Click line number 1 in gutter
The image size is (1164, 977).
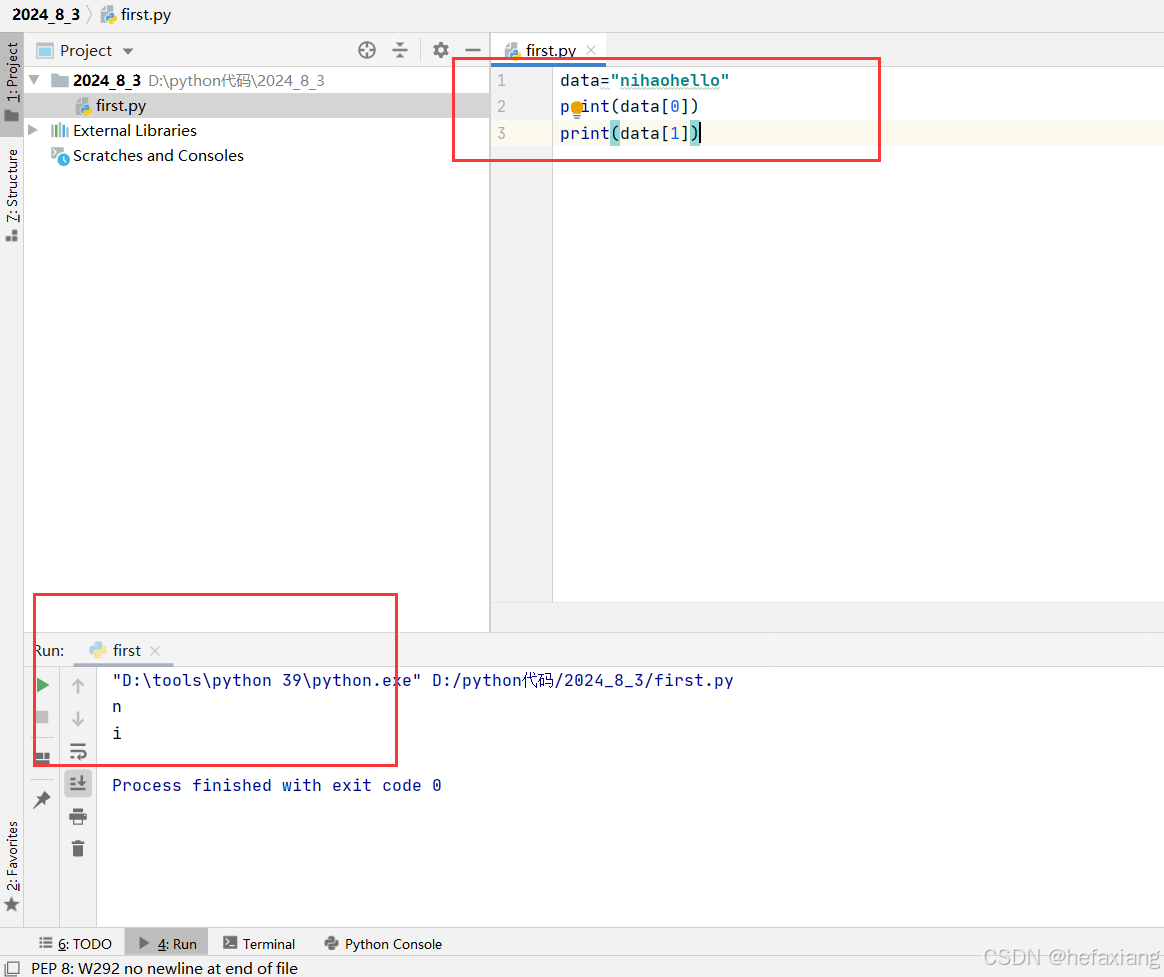502,80
